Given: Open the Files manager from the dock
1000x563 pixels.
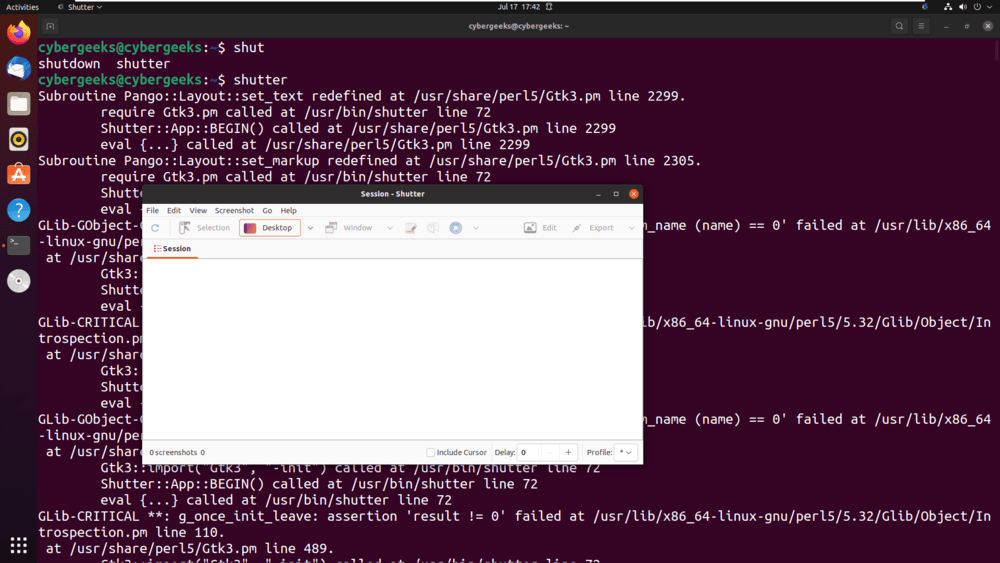Looking at the screenshot, I should [x=18, y=104].
